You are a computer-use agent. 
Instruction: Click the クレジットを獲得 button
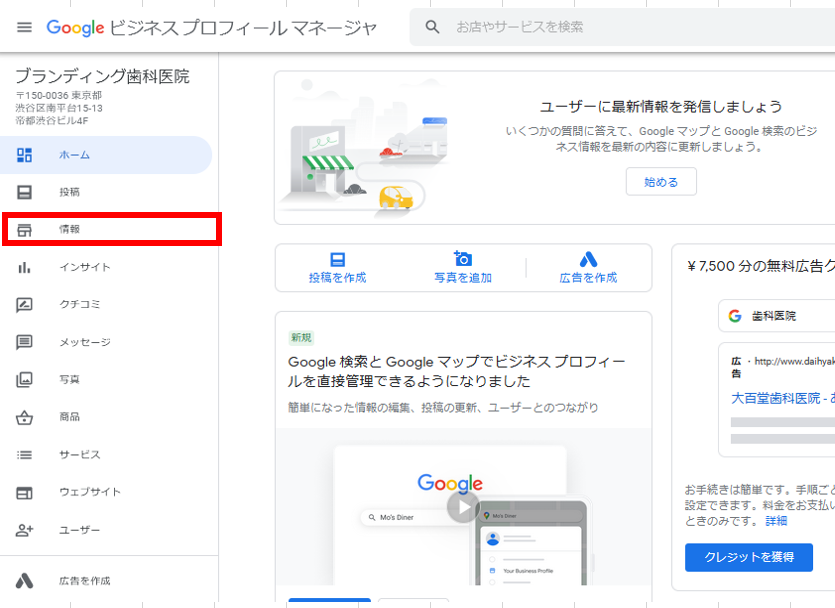tap(749, 557)
